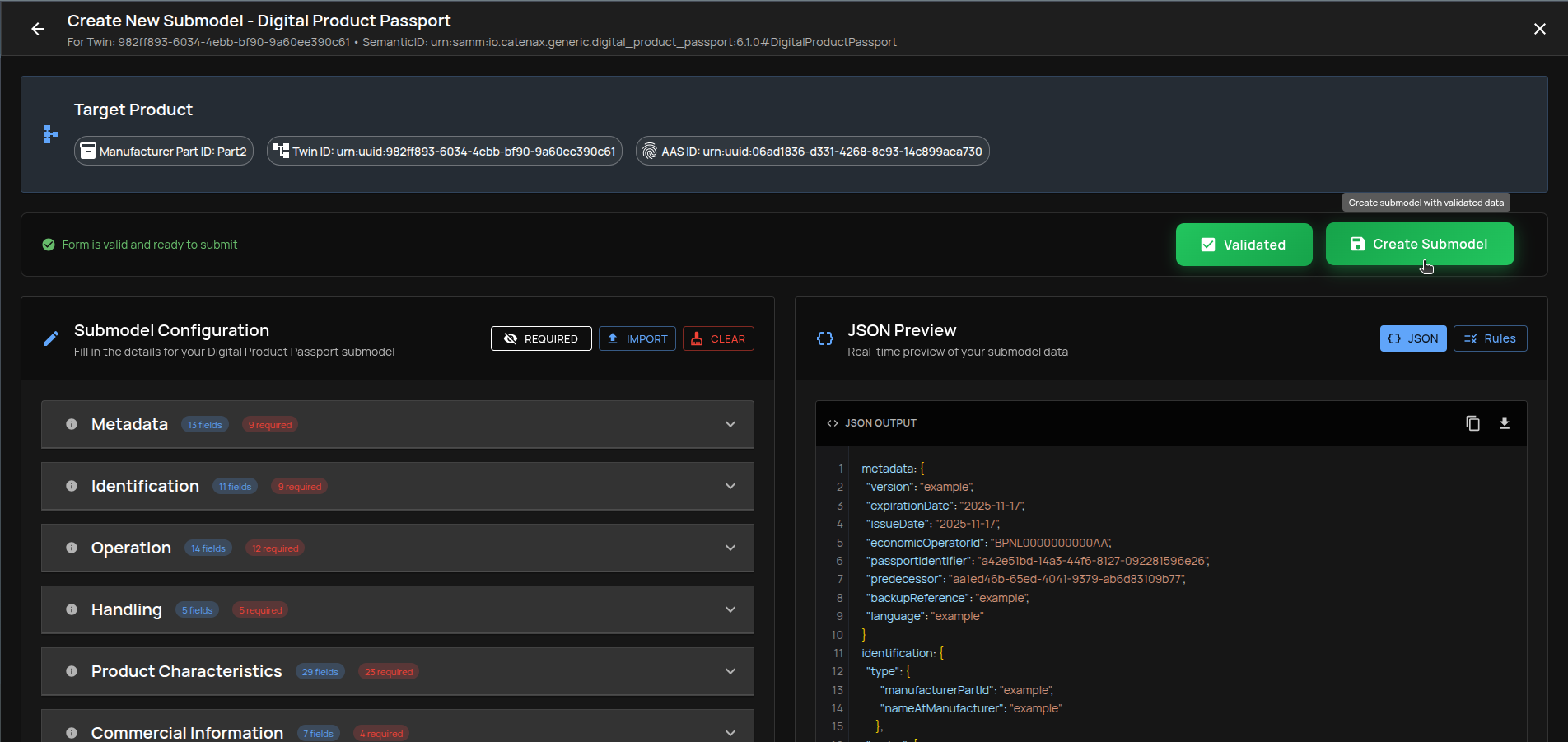Click the fingerprint icon on the AAS ID chip
The height and width of the screenshot is (742, 1568).
pyautogui.click(x=650, y=151)
